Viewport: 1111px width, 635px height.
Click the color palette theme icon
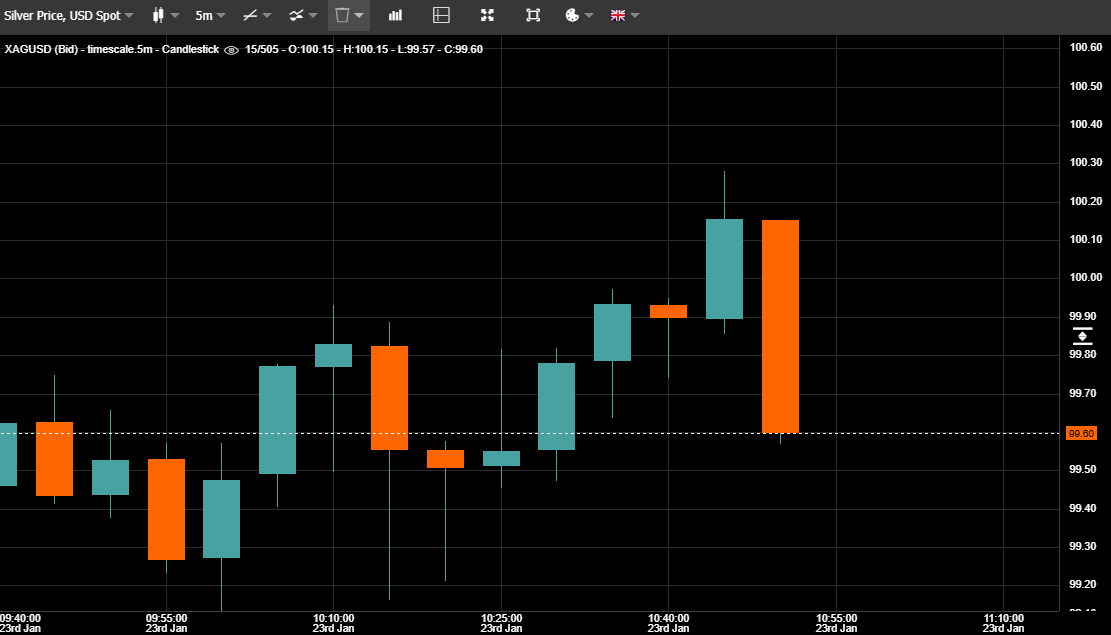(572, 15)
